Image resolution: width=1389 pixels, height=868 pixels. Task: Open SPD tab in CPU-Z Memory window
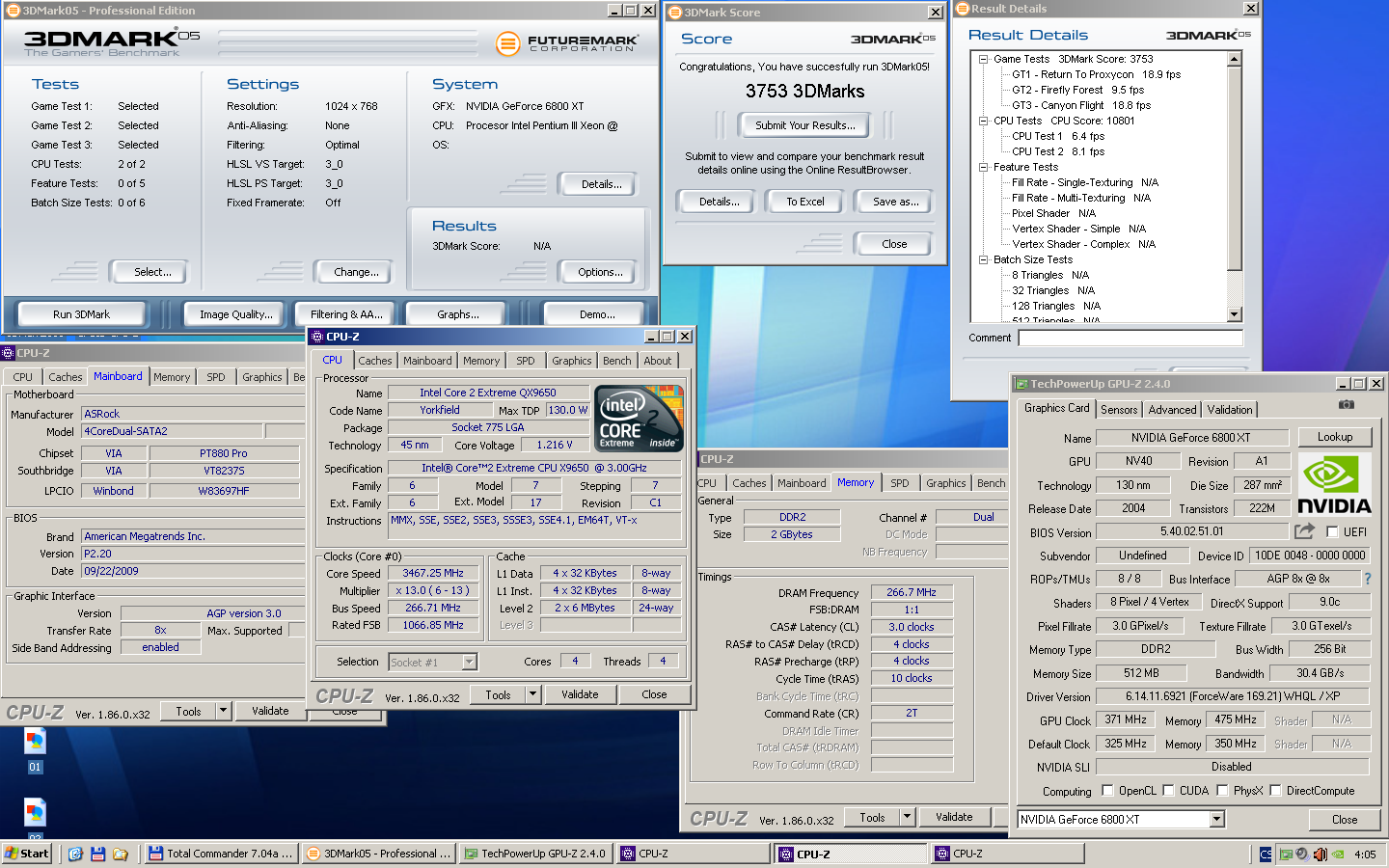[899, 483]
